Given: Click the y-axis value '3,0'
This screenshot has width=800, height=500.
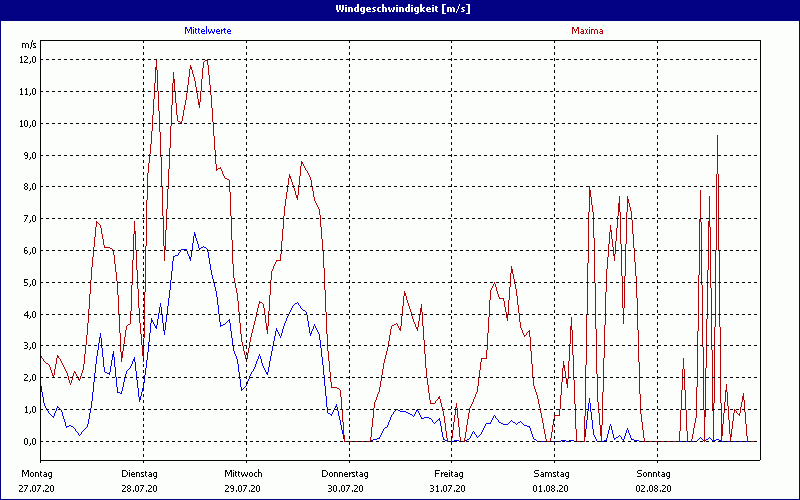Looking at the screenshot, I should point(30,346).
